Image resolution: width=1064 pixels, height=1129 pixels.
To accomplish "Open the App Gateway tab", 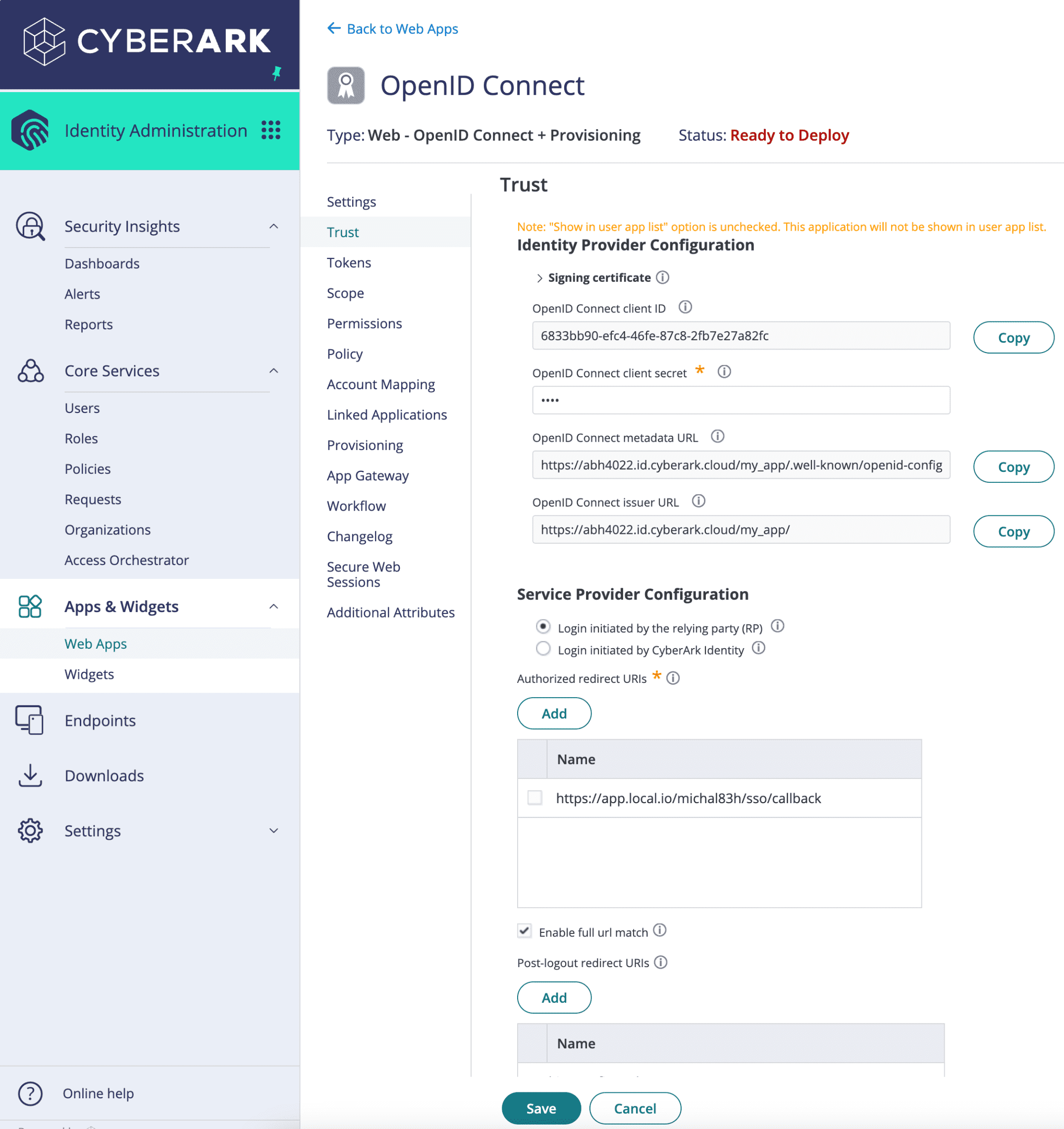I will click(x=368, y=475).
